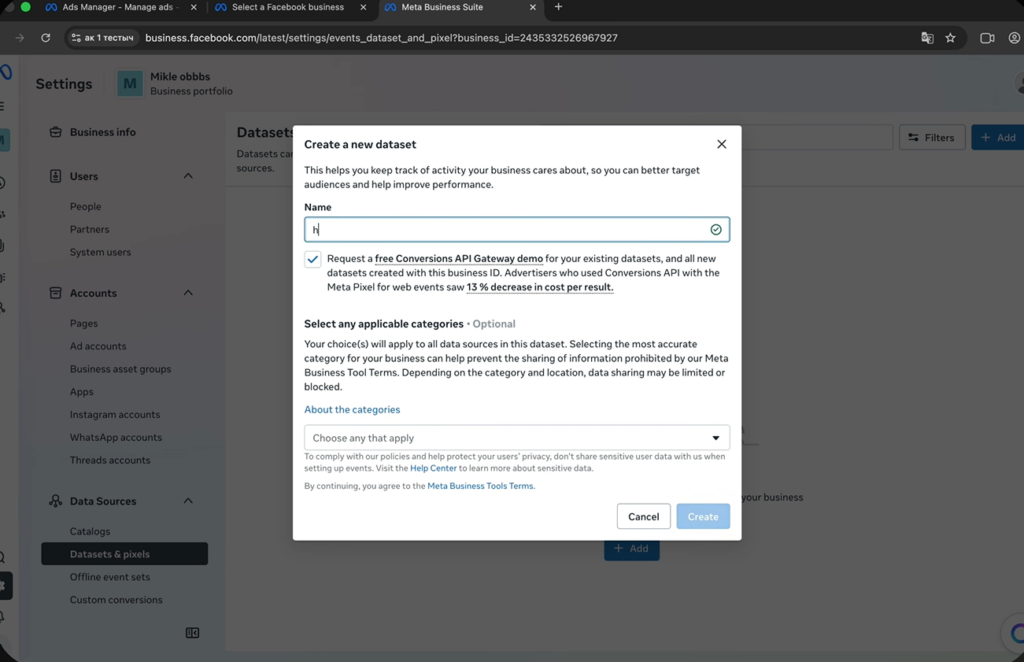
Task: Click the green validation check icon
Action: (716, 229)
